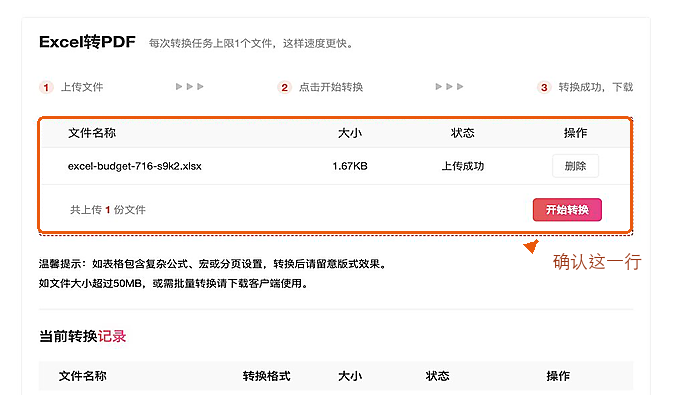Click the 1.67KB file size value
Image resolution: width=700 pixels, height=395 pixels.
point(350,166)
